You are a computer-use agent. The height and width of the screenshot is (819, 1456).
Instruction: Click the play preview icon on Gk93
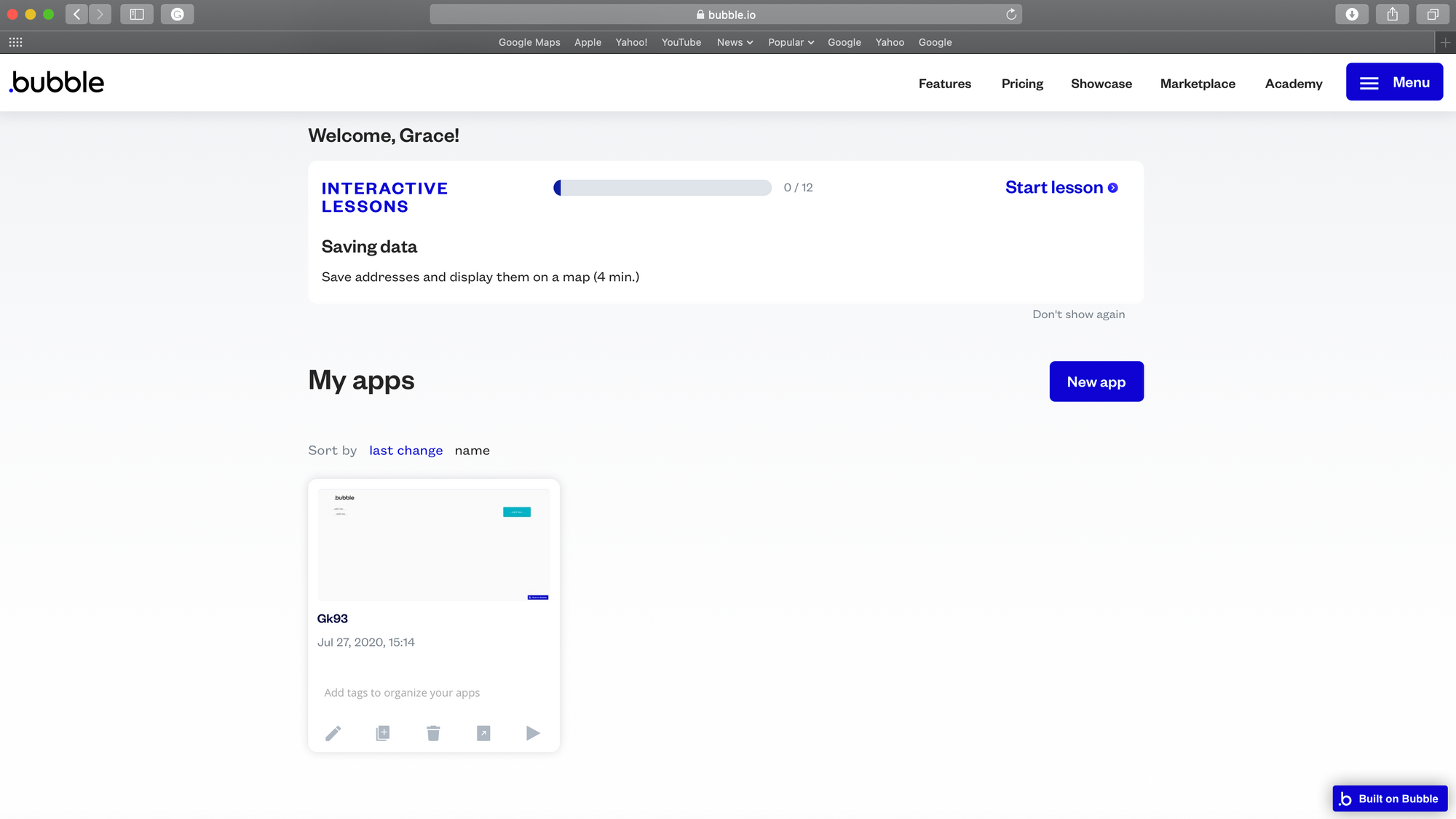tap(533, 733)
